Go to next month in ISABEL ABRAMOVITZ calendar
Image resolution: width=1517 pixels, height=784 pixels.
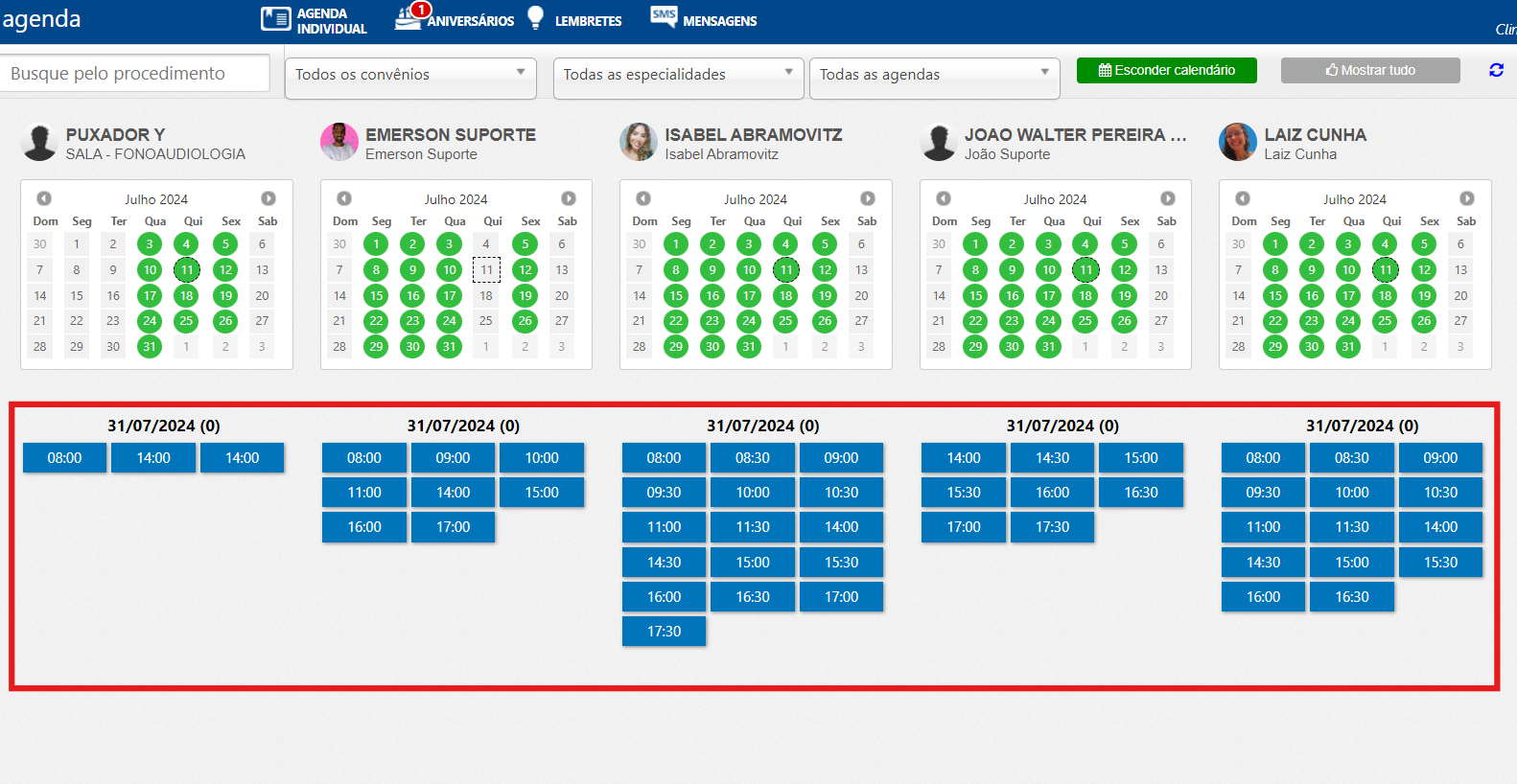868,198
